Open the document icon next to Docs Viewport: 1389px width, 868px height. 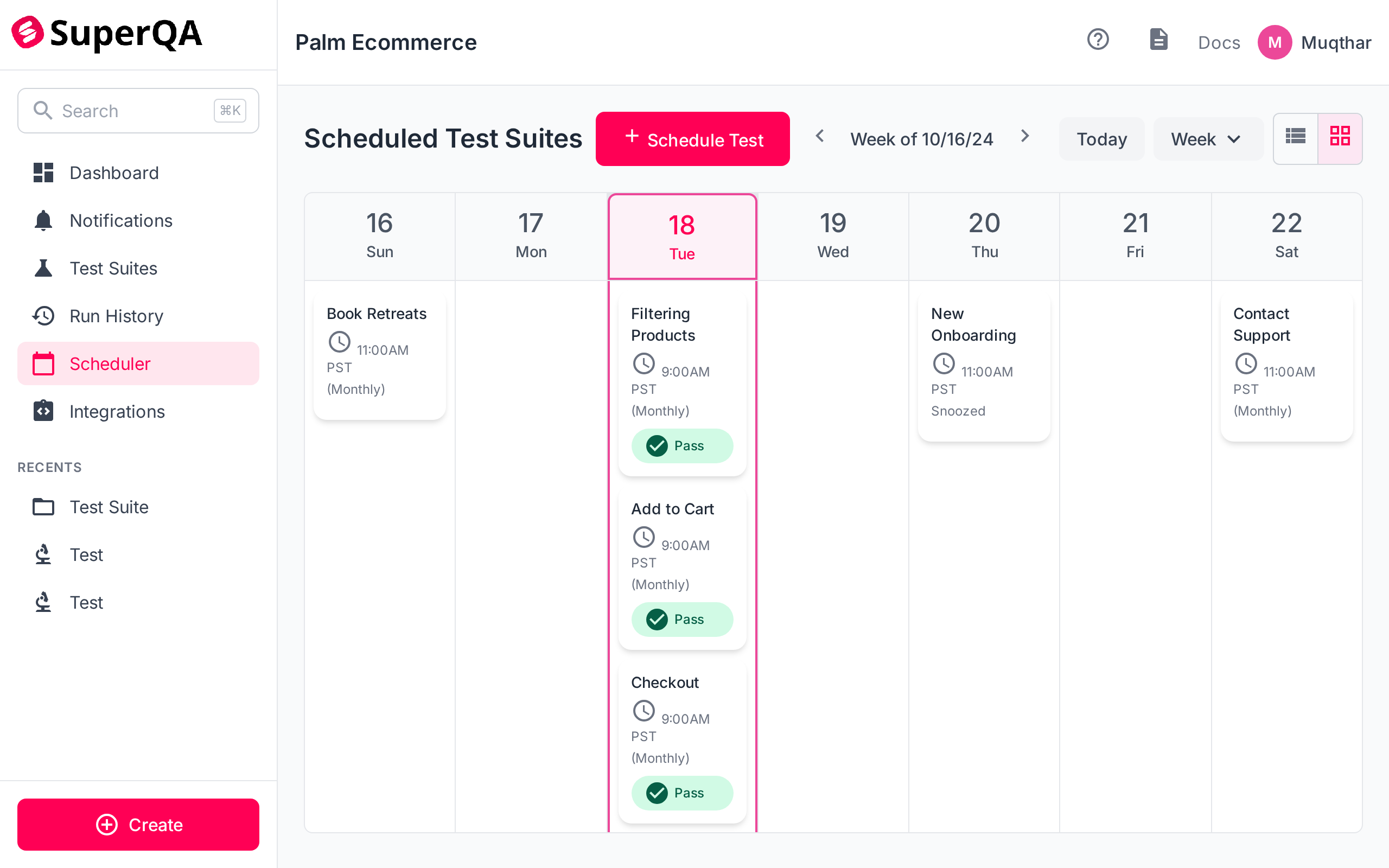coord(1159,39)
